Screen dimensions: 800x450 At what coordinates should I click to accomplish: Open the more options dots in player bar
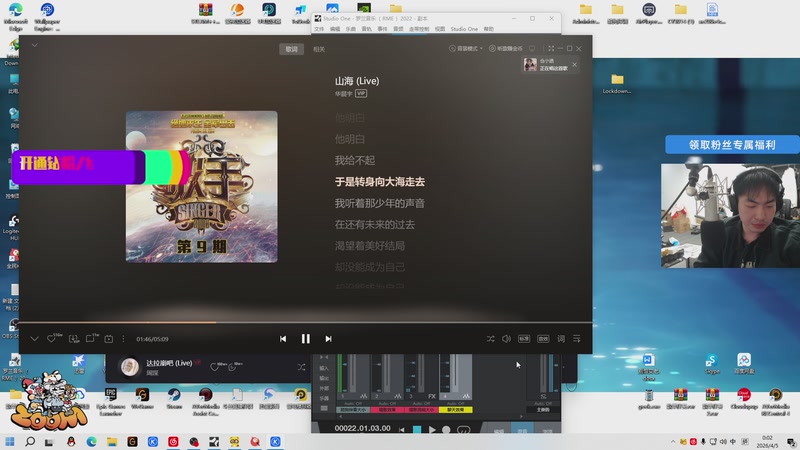[123, 339]
